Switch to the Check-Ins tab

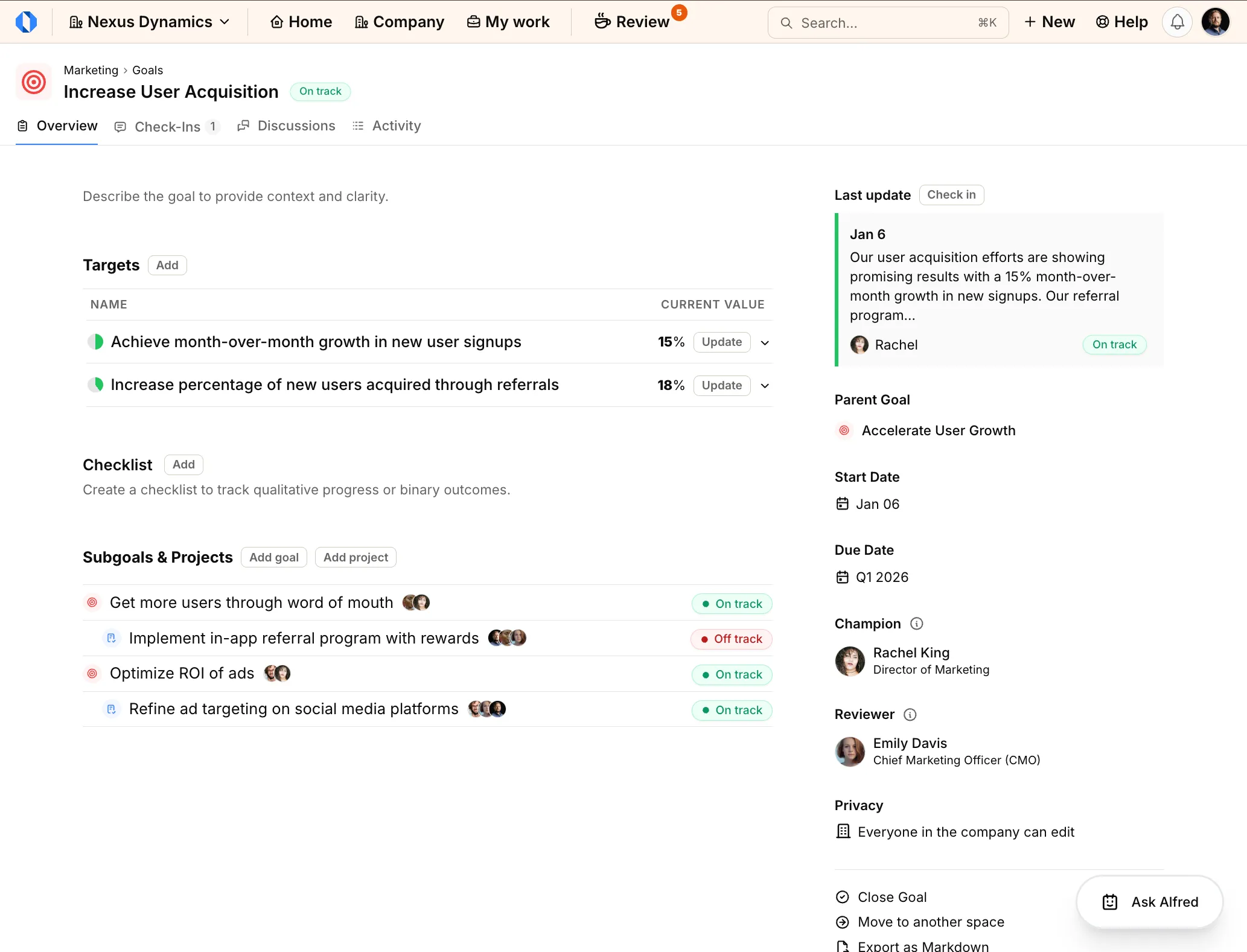167,126
